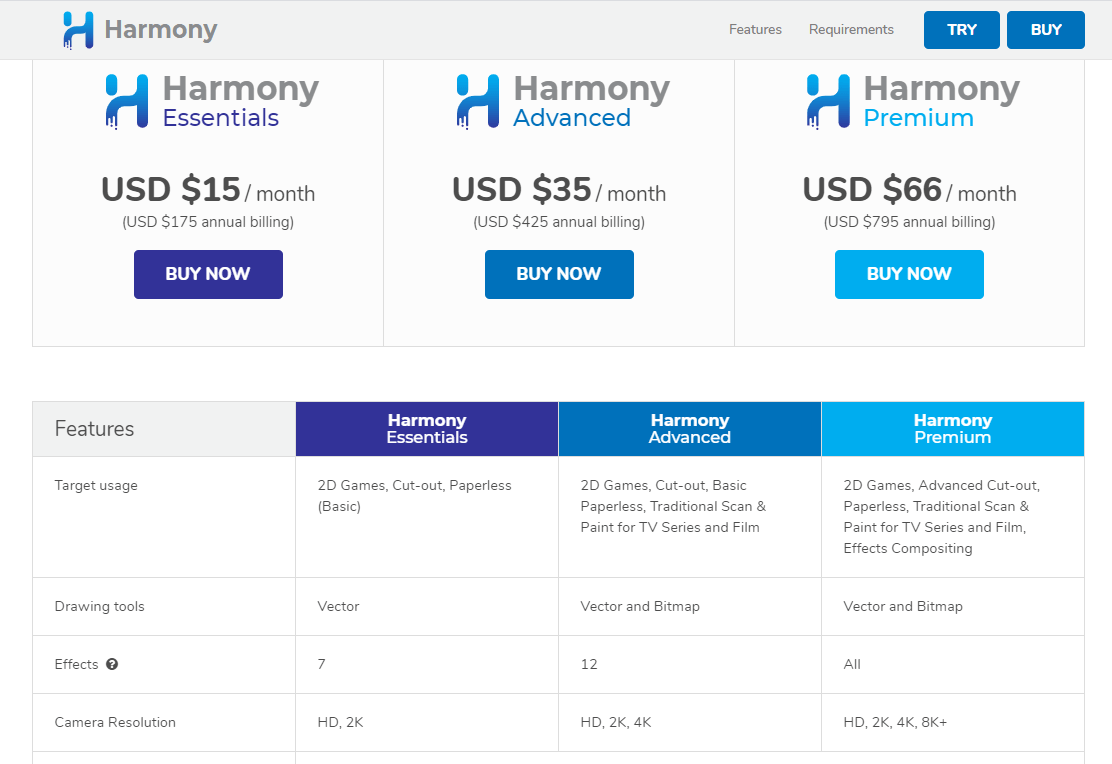Click the Features table heading cell

coord(165,429)
